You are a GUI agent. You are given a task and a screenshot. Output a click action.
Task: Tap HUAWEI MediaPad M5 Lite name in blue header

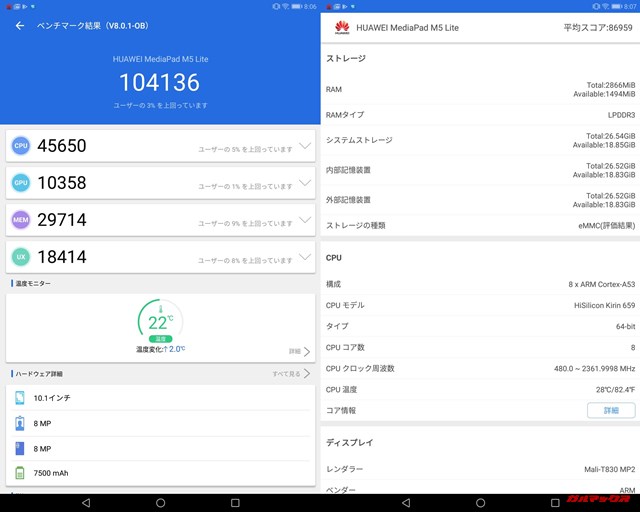(x=160, y=59)
